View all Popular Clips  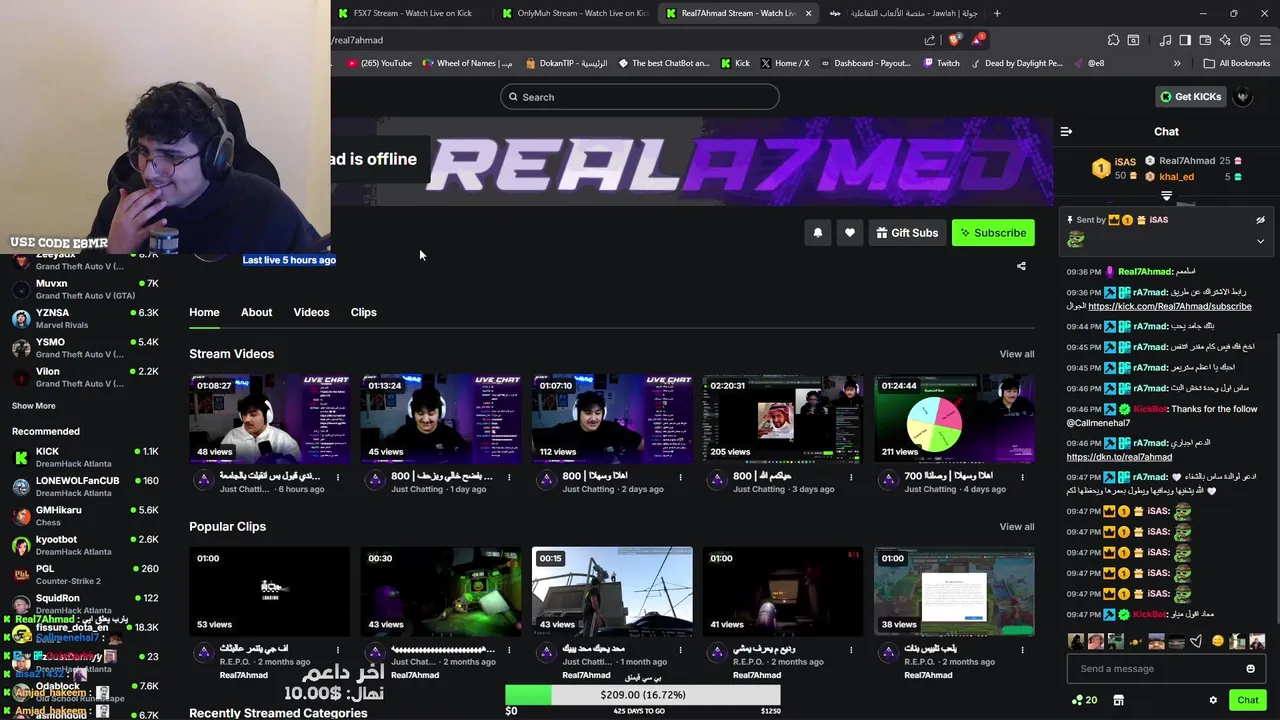1016,527
